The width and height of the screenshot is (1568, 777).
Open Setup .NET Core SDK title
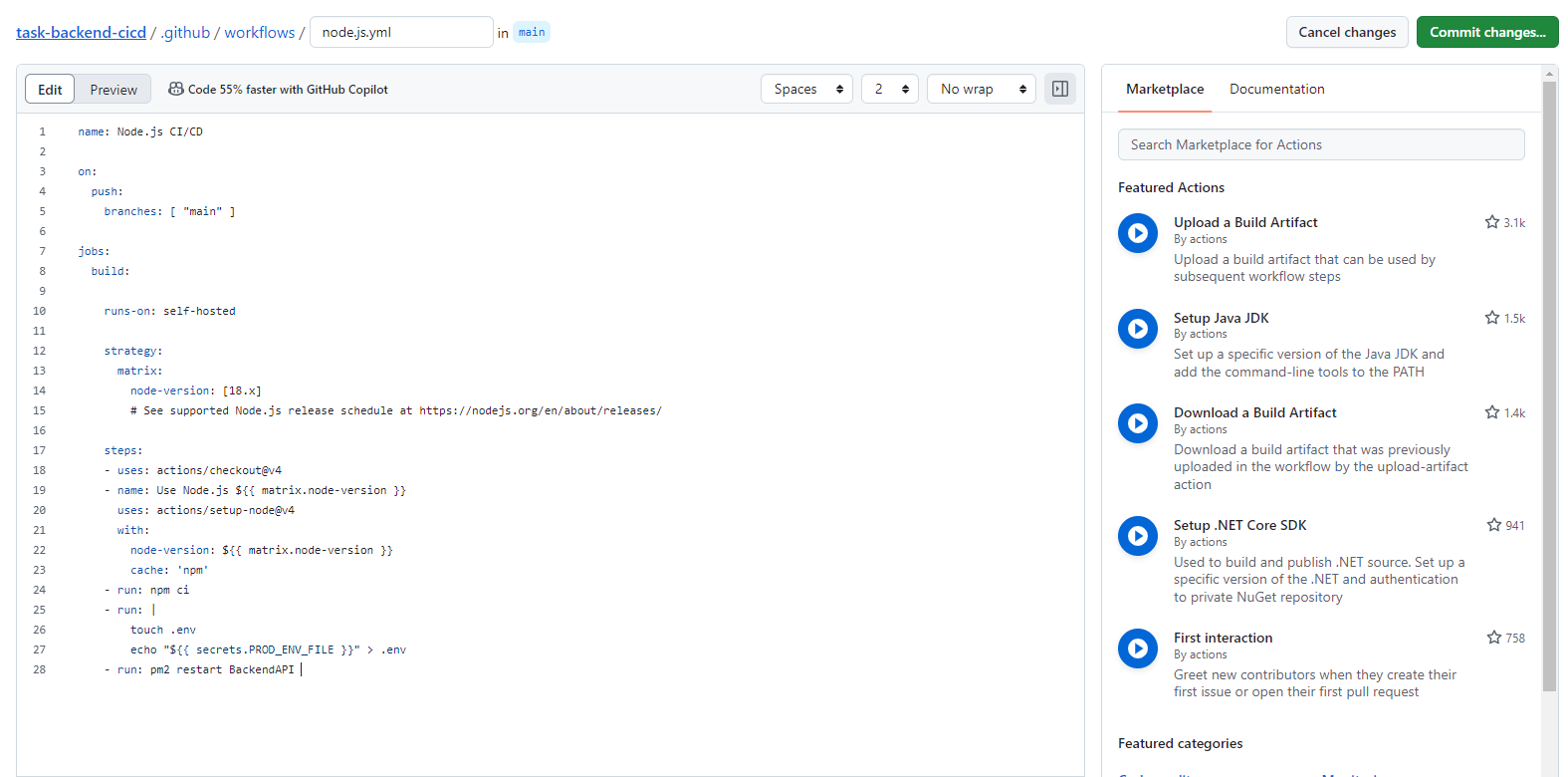click(x=1240, y=525)
